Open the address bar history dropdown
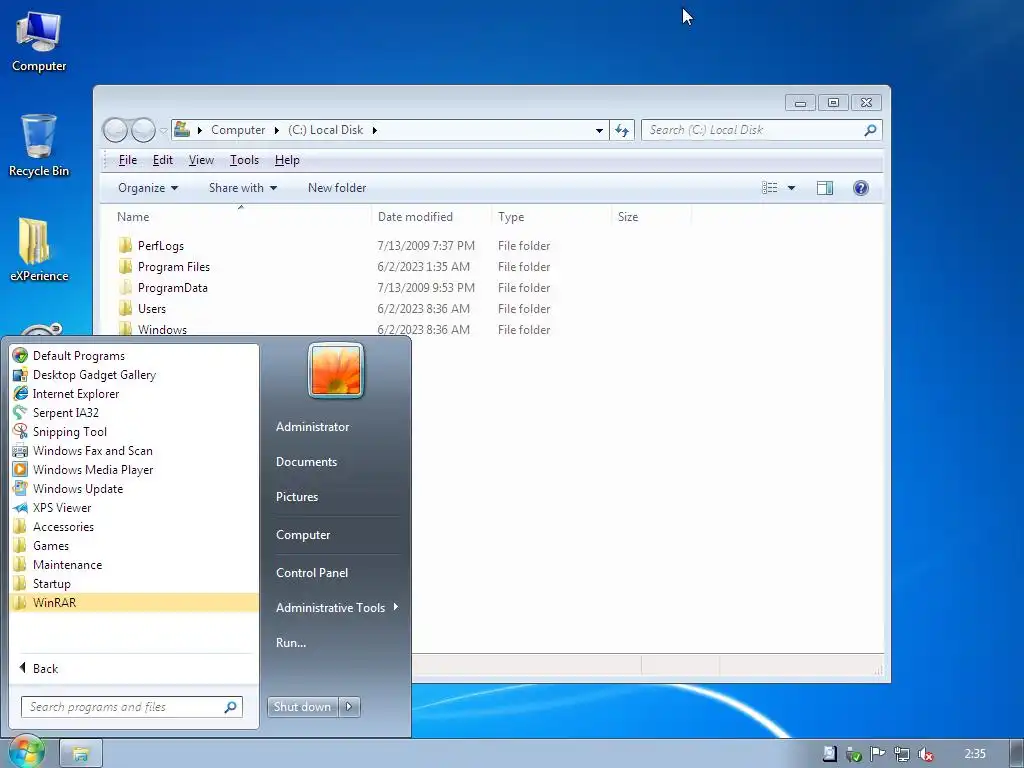This screenshot has width=1024, height=768. (599, 130)
